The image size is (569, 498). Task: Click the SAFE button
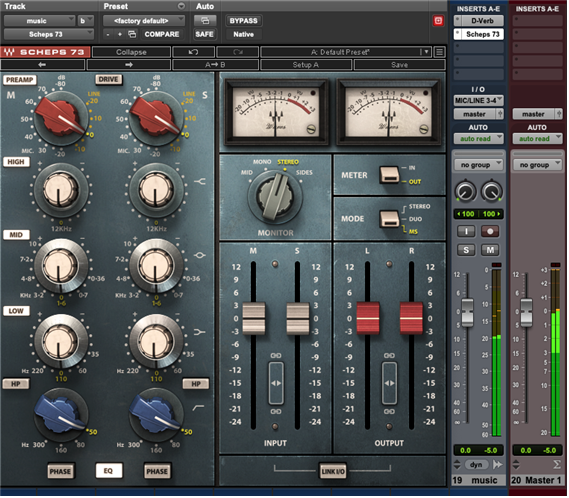pyautogui.click(x=205, y=34)
